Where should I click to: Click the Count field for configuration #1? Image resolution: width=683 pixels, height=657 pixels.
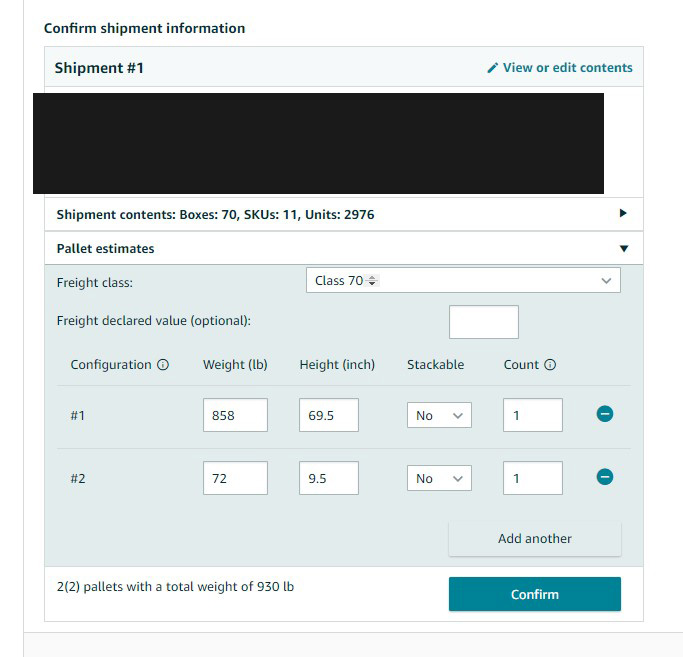(533, 415)
